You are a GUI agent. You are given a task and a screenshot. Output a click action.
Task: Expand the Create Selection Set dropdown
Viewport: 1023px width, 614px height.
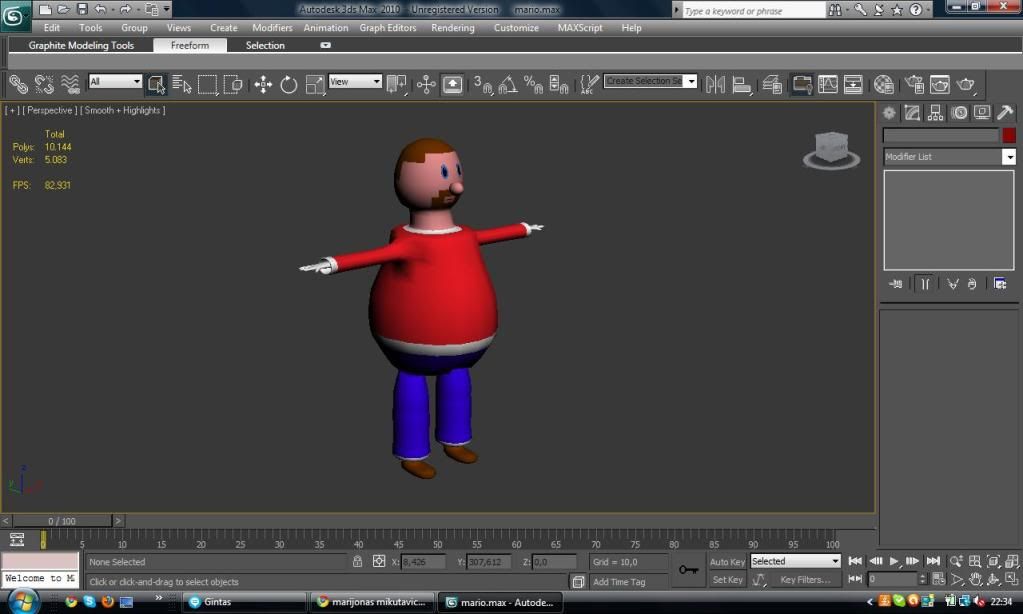click(691, 81)
